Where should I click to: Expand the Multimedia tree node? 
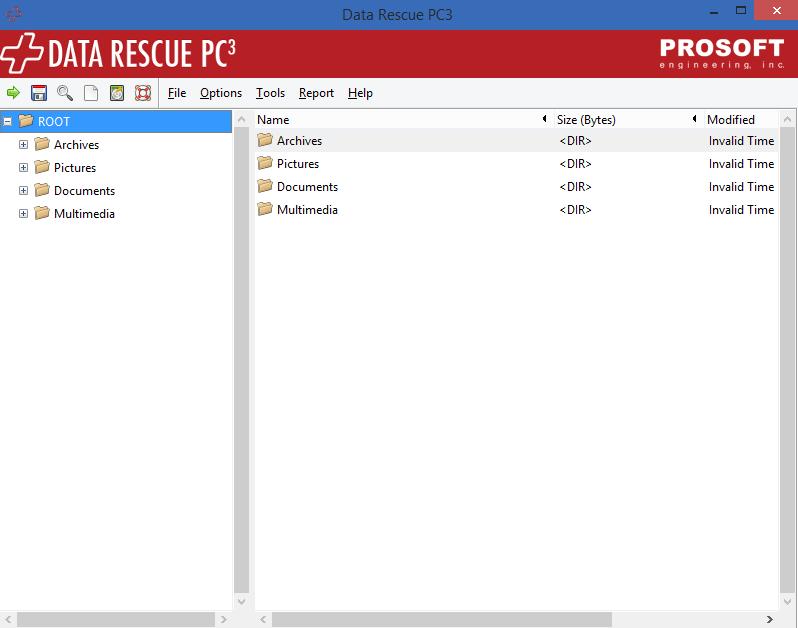coord(23,213)
